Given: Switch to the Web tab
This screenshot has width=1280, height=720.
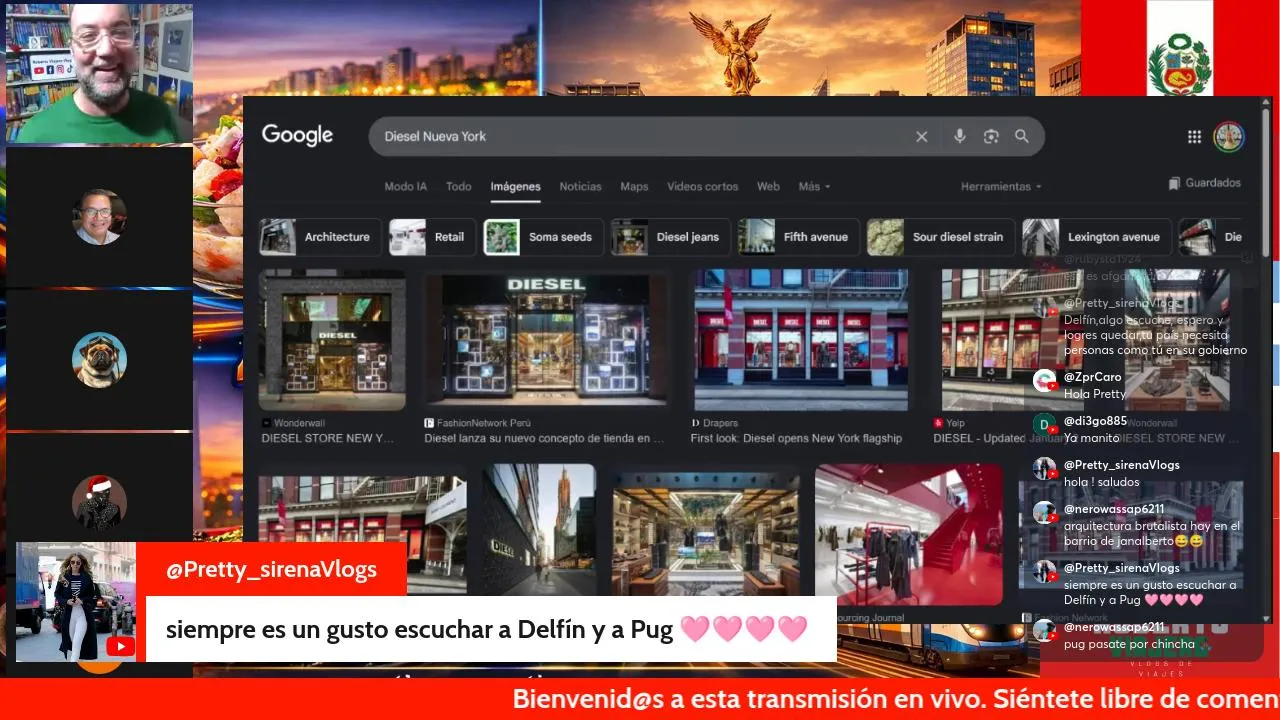Looking at the screenshot, I should [768, 186].
